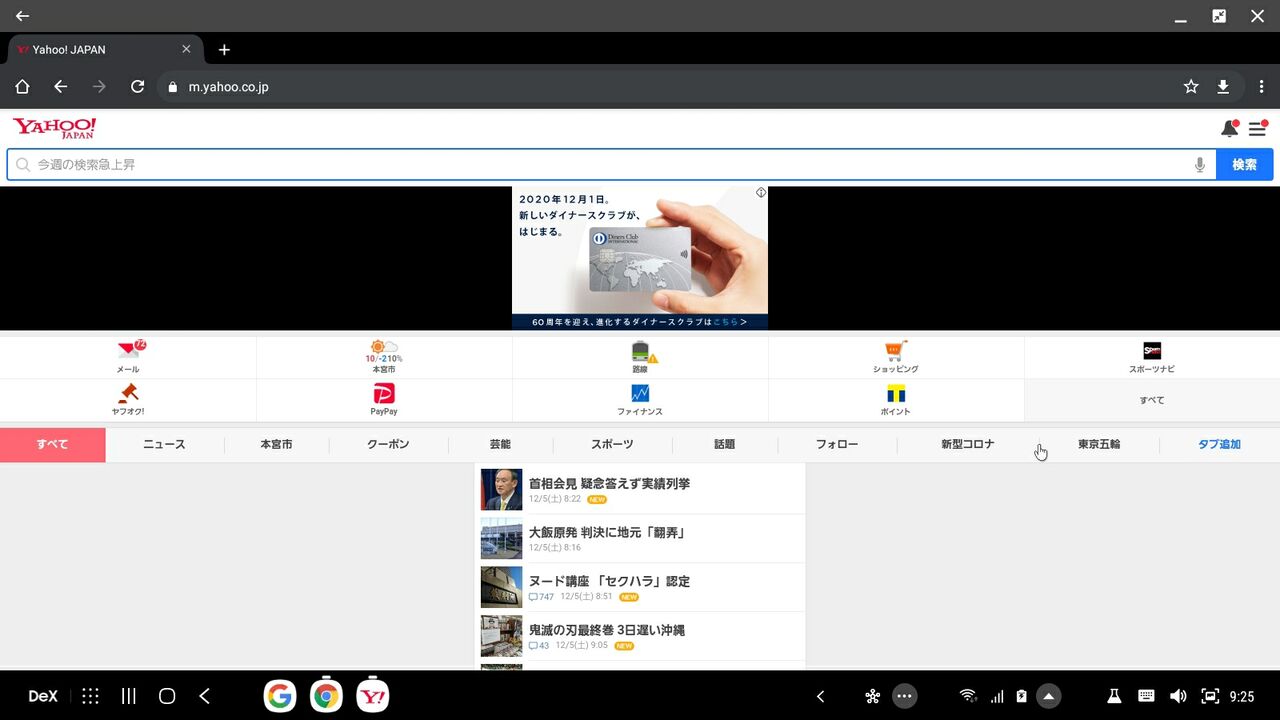The image size is (1280, 720).
Task: Click the Yahoo! JAPAN logo
Action: 54,128
